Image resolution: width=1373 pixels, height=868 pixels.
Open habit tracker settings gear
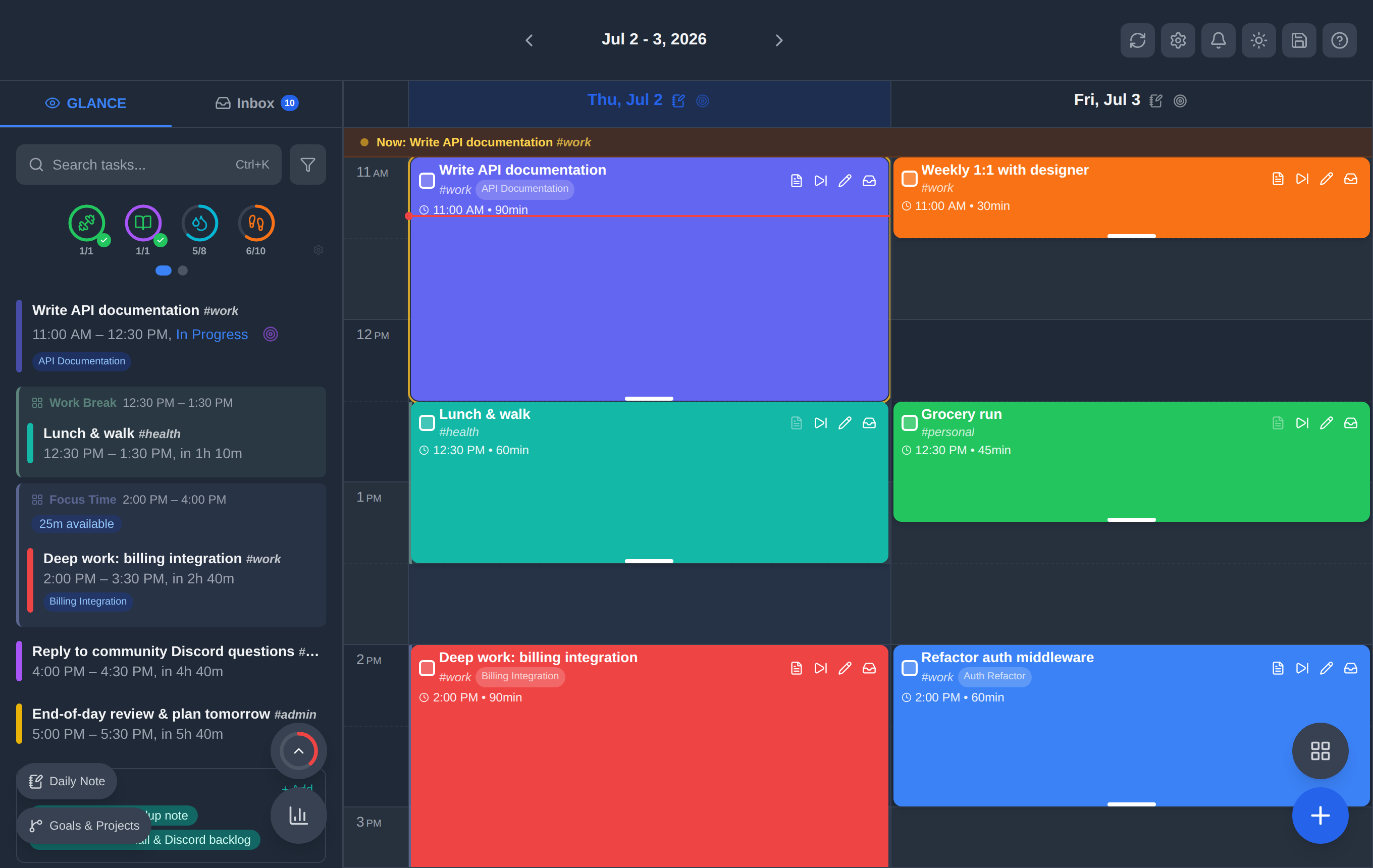coord(319,250)
